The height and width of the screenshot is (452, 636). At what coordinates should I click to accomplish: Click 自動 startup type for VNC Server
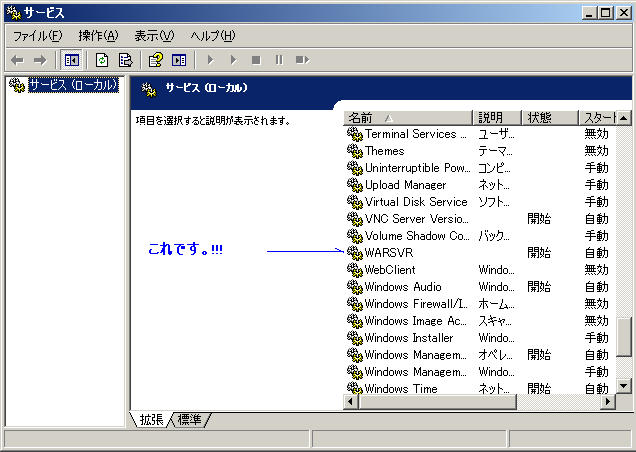point(597,219)
